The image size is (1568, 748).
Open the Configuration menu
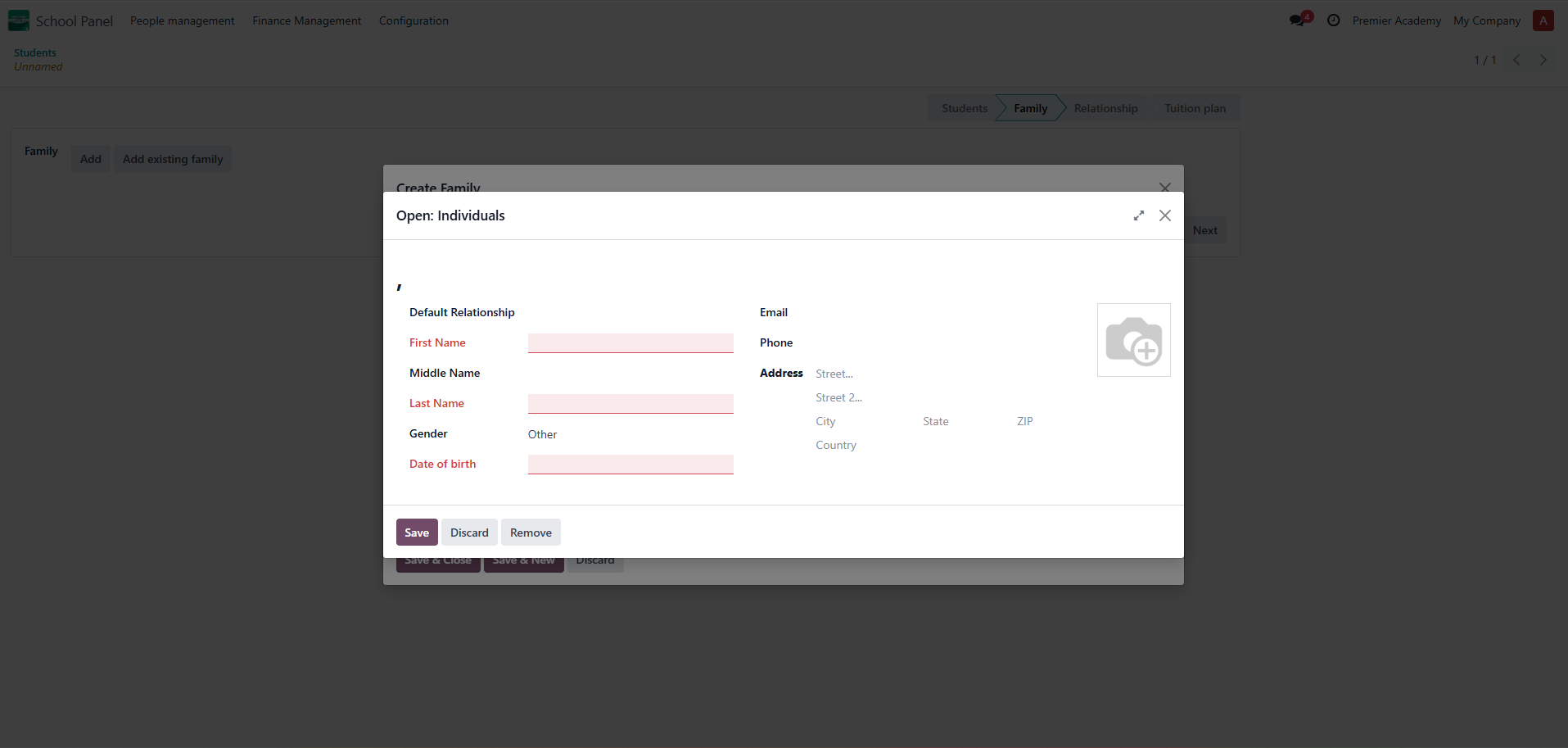[413, 20]
